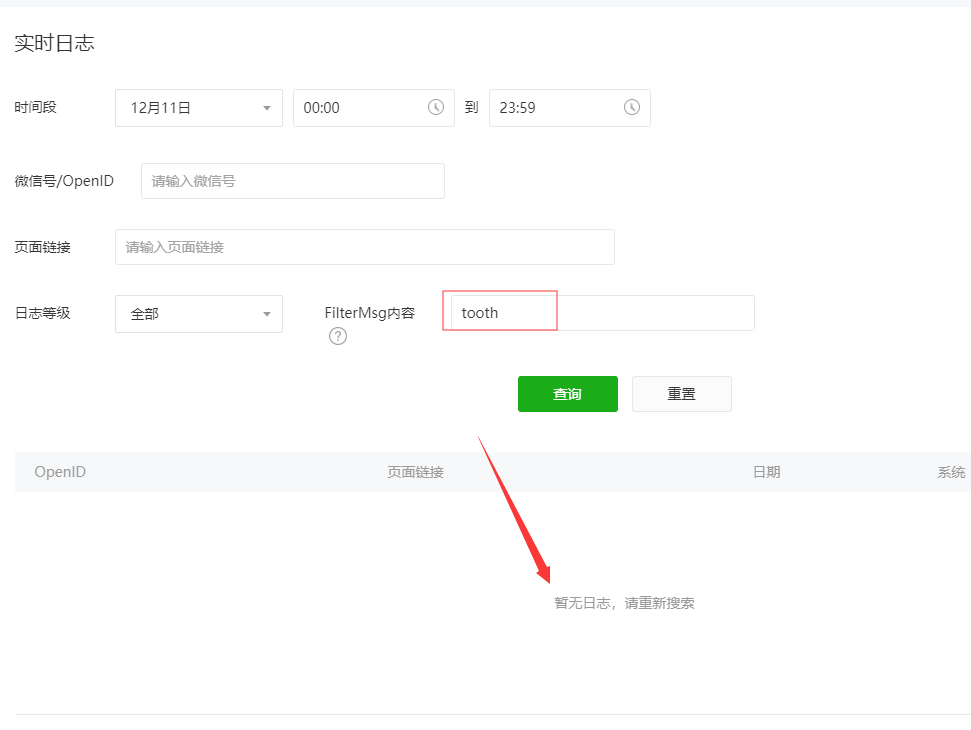Screen dimensions: 971x730
Task: Click the OpenID column header
Action: point(60,472)
